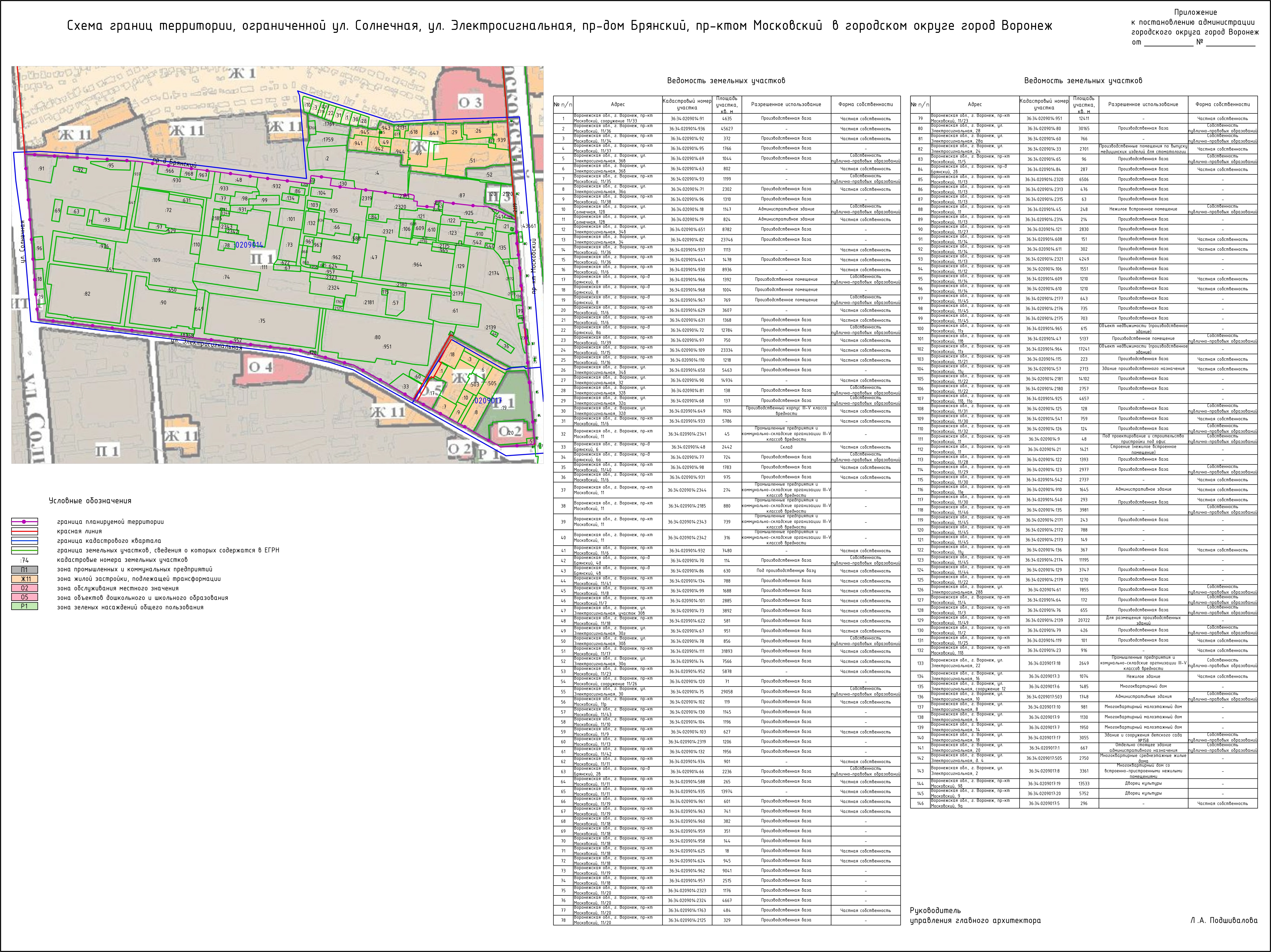
Task: Click the purple planned territory boundary legend symbol
Action: click(24, 522)
